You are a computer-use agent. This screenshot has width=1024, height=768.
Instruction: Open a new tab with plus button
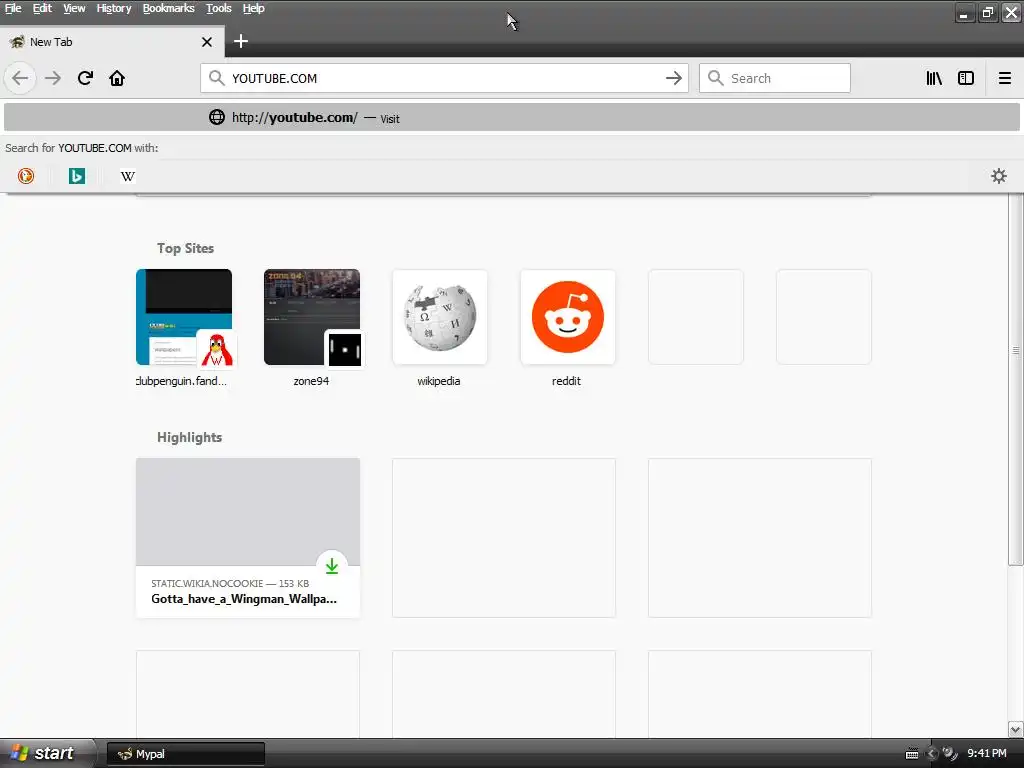coord(240,41)
